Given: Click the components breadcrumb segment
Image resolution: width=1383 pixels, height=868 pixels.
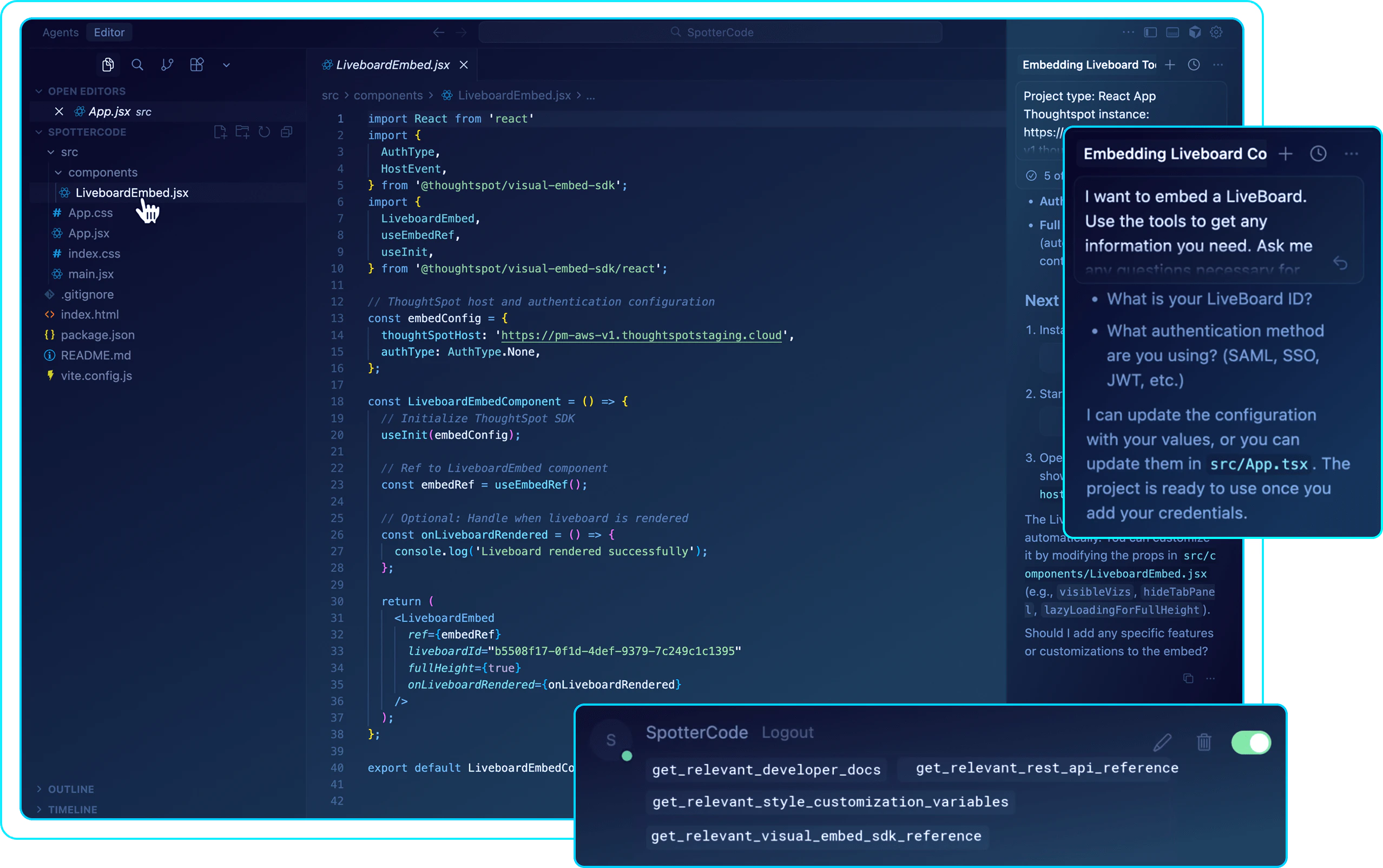Looking at the screenshot, I should point(388,95).
